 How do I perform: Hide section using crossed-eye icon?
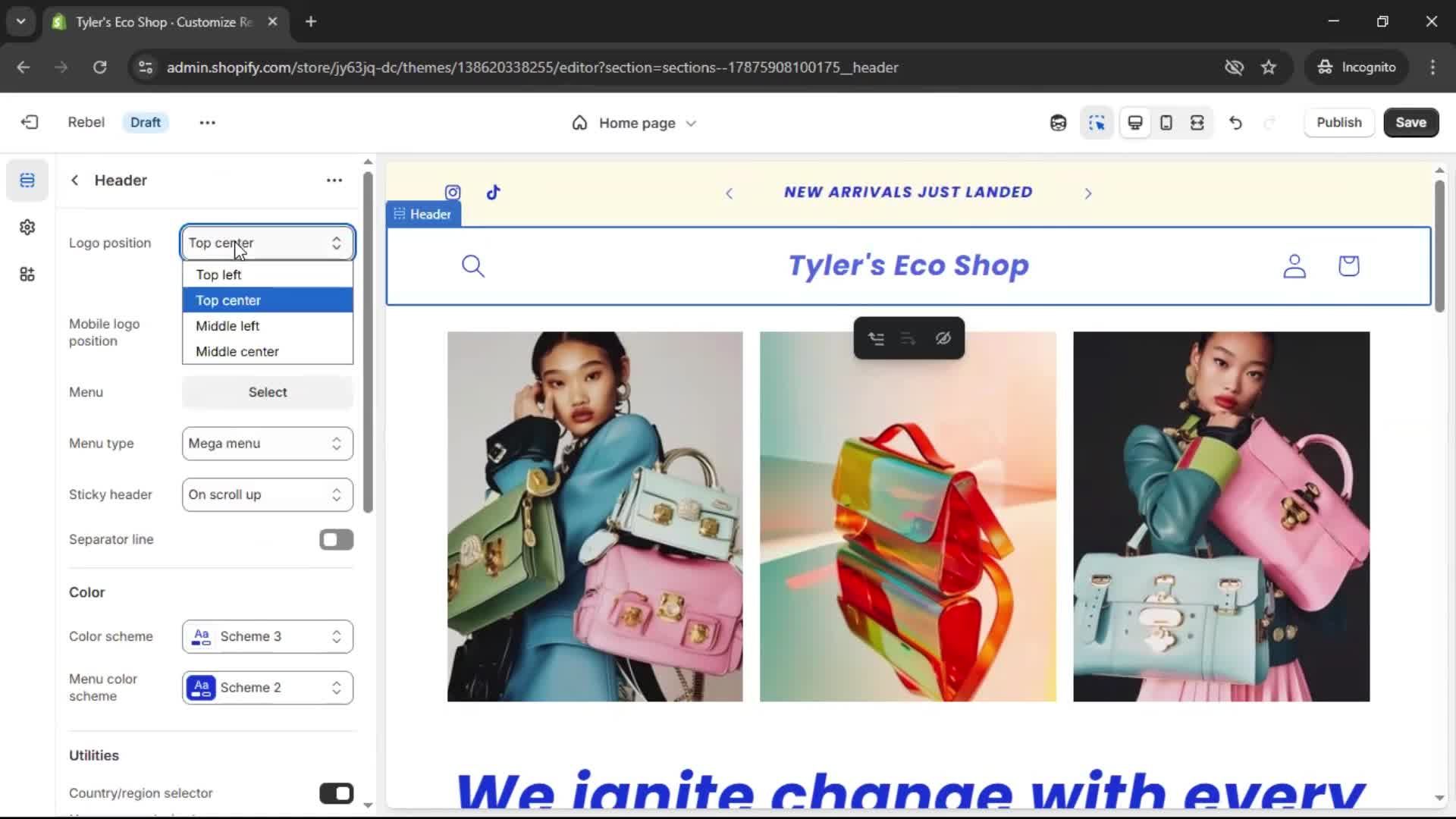point(943,338)
